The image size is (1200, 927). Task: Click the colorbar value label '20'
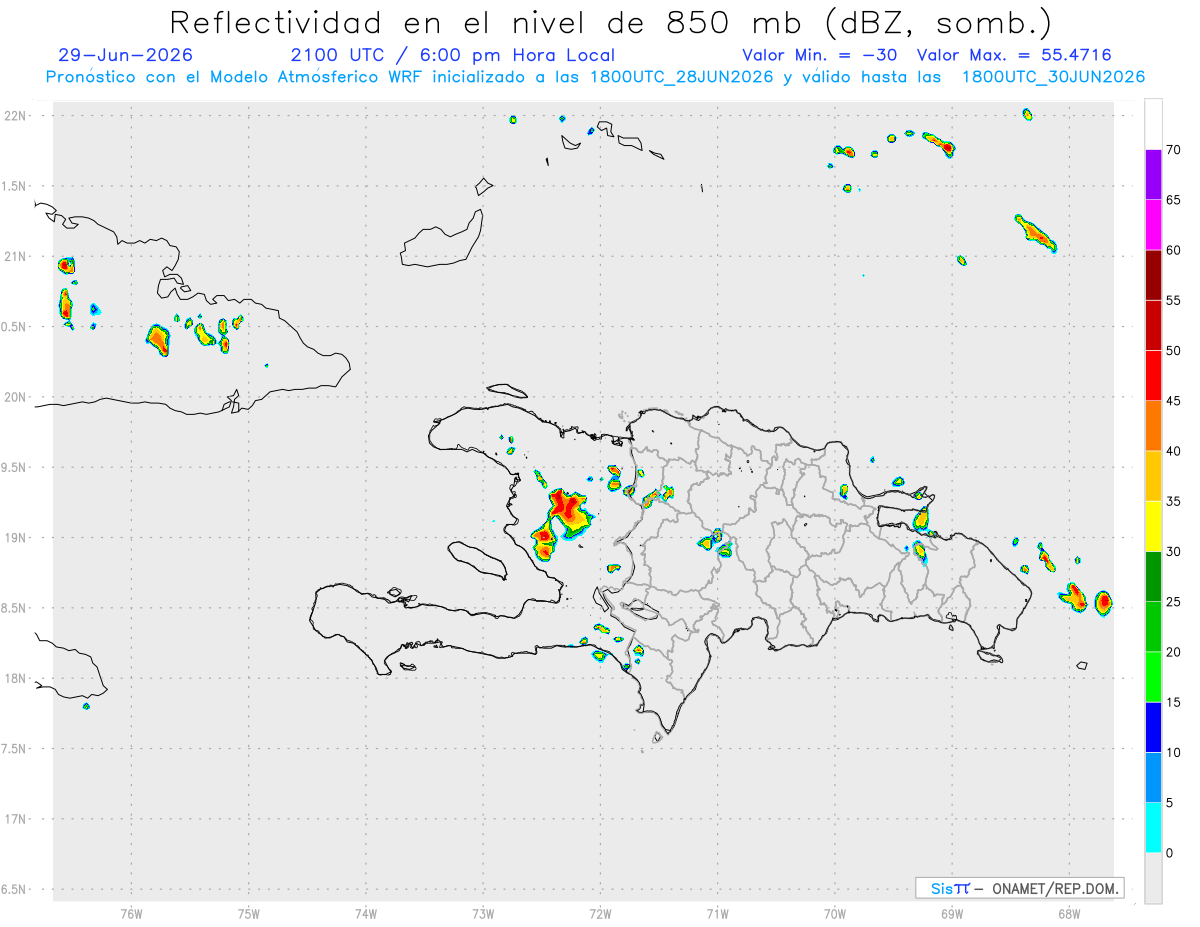click(x=1174, y=652)
